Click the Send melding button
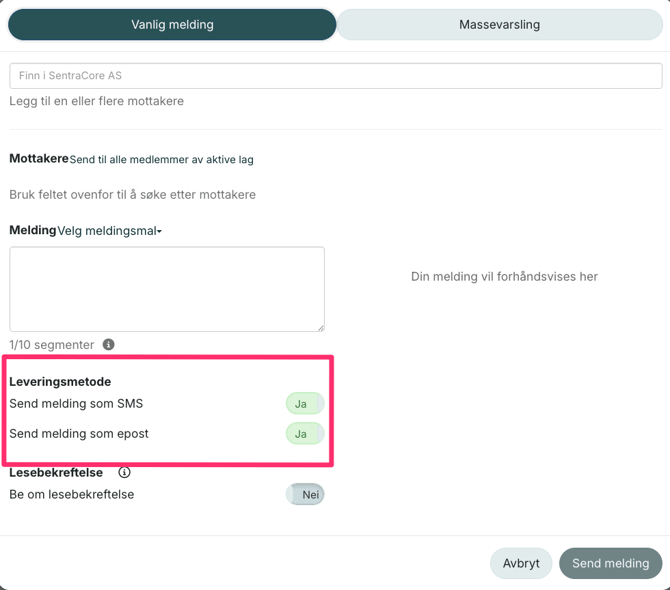The width and height of the screenshot is (670, 590). tap(610, 563)
